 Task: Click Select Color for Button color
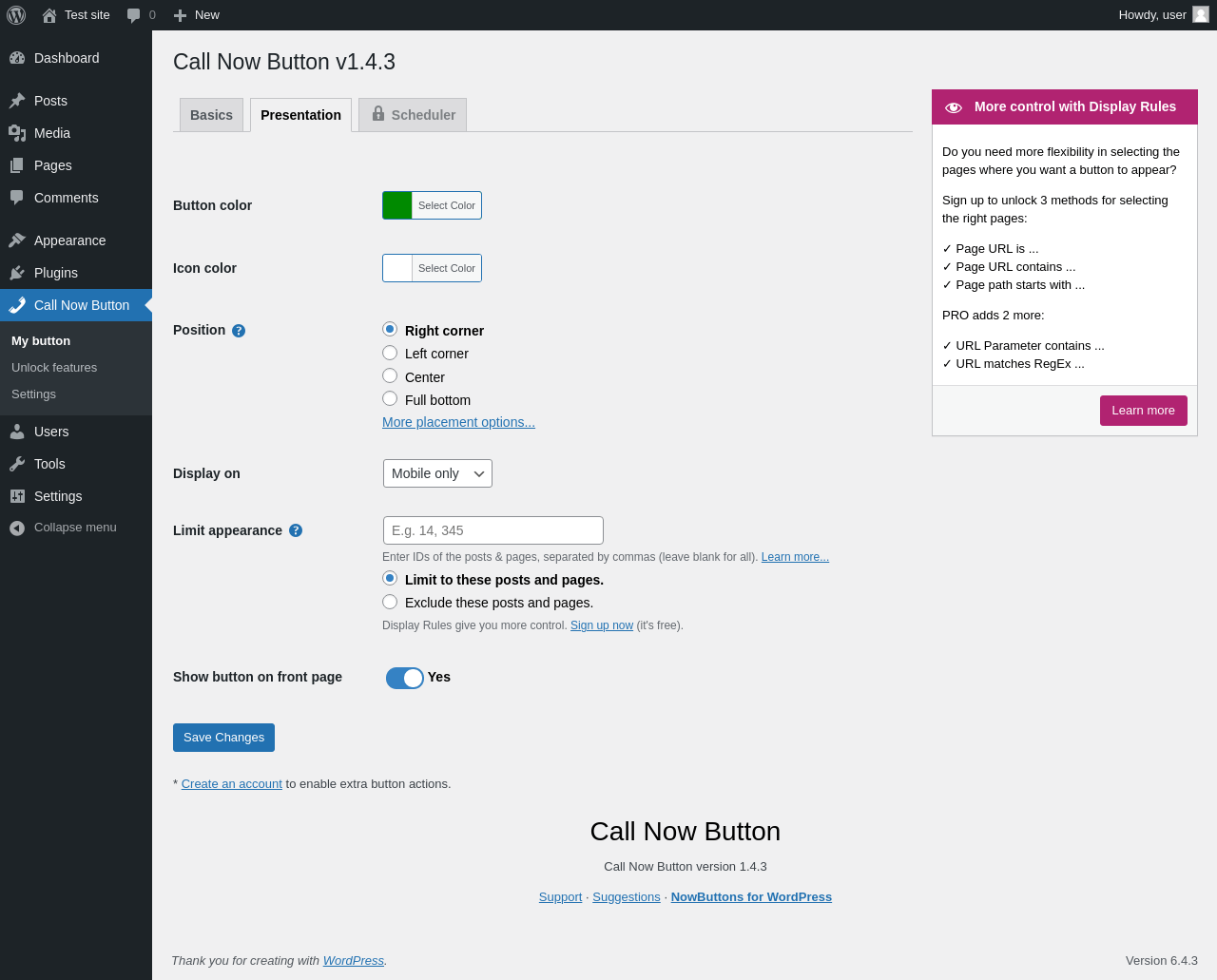pos(447,205)
